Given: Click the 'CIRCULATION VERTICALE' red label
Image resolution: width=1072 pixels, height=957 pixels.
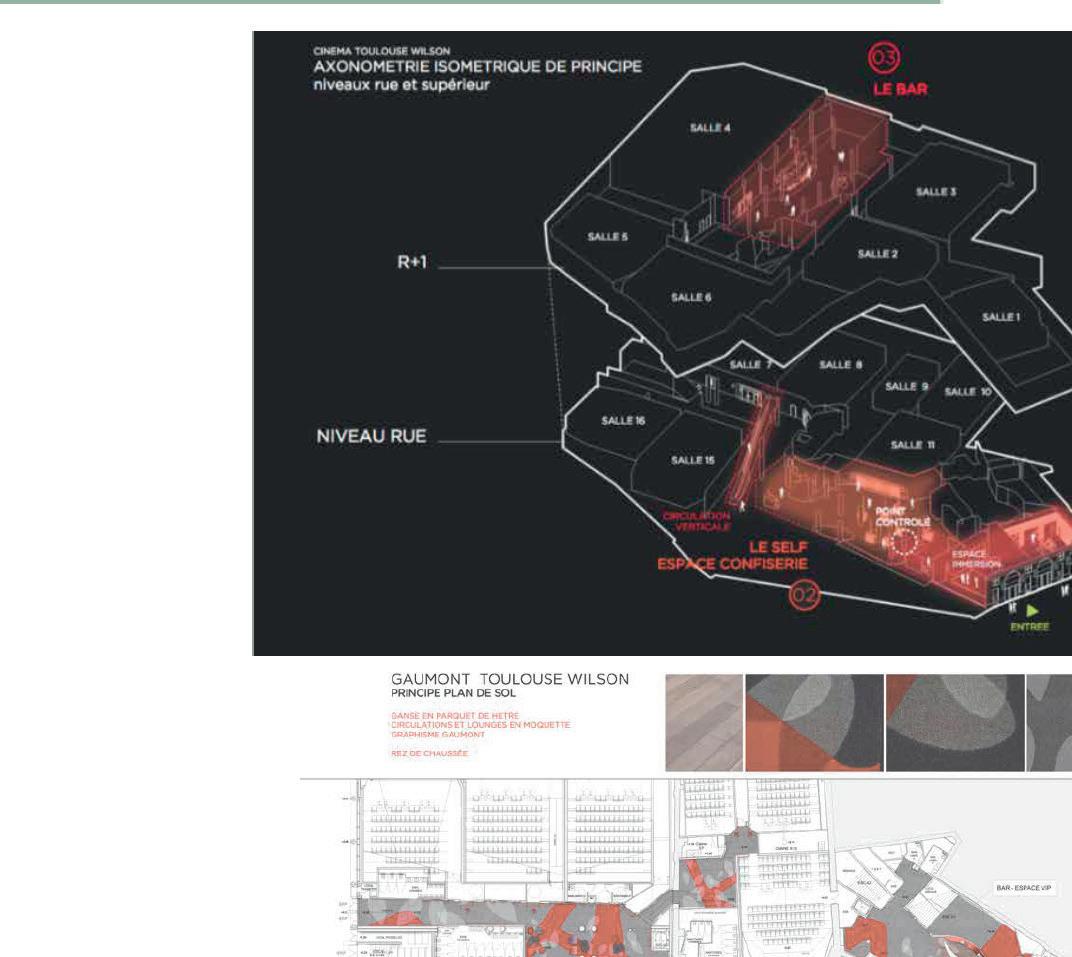Looking at the screenshot, I should [697, 522].
